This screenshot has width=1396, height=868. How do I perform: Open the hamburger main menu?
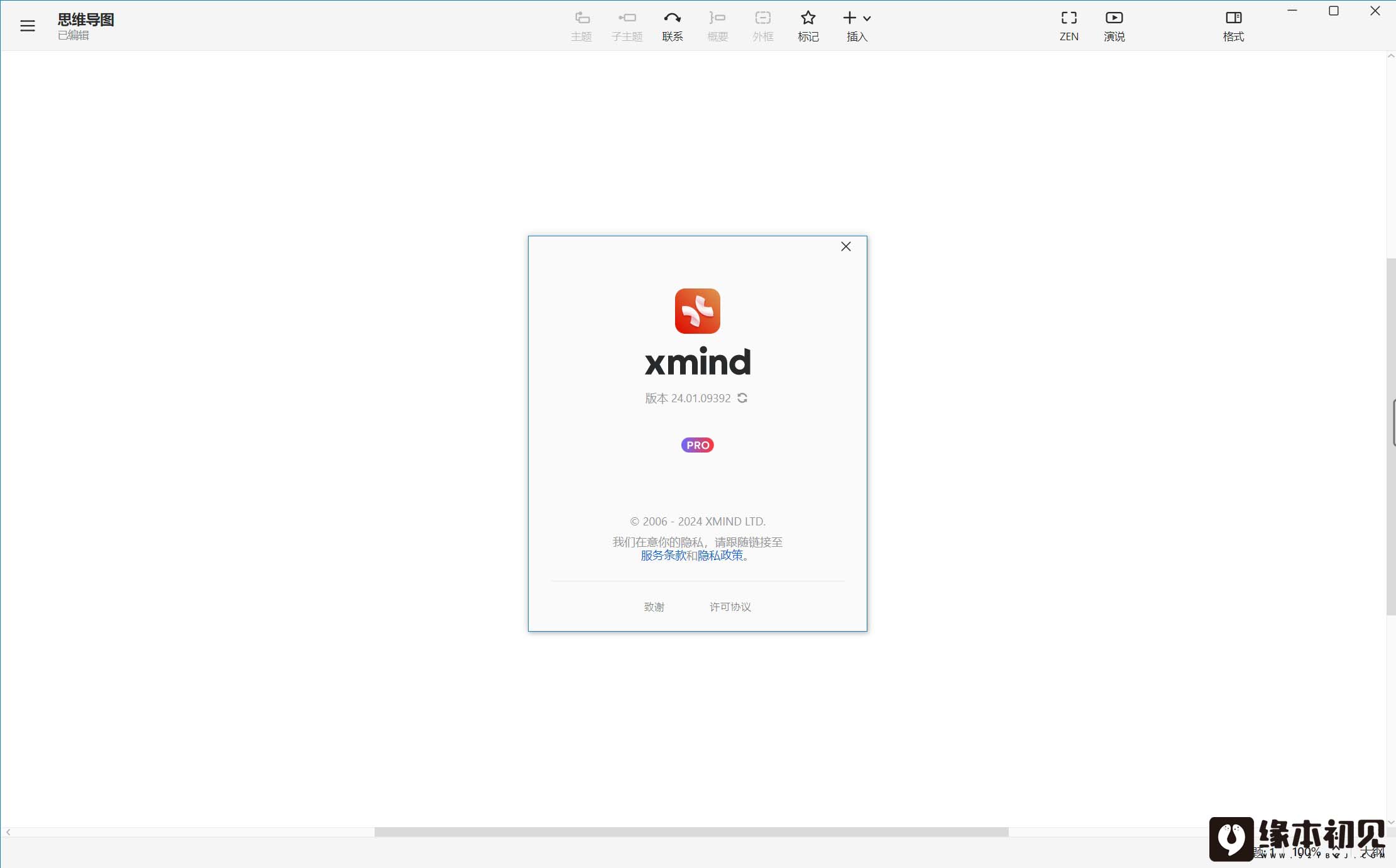point(27,26)
